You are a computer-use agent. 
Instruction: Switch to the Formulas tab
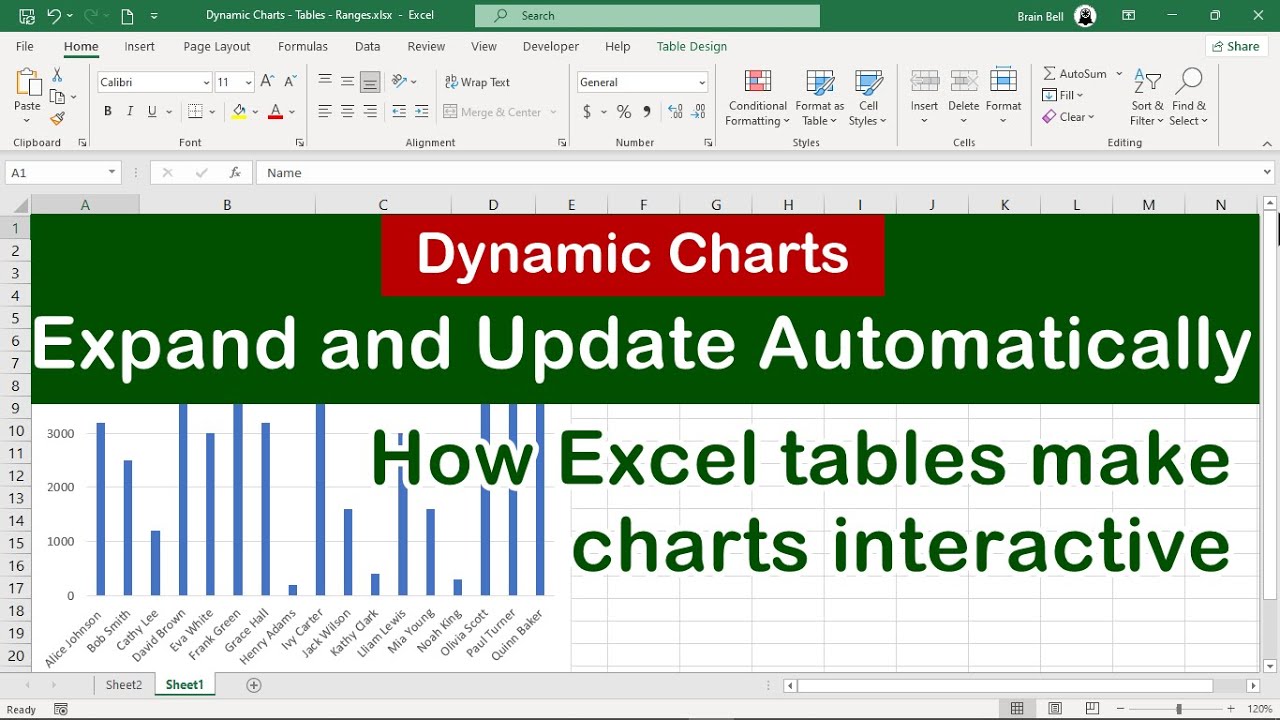pos(303,46)
